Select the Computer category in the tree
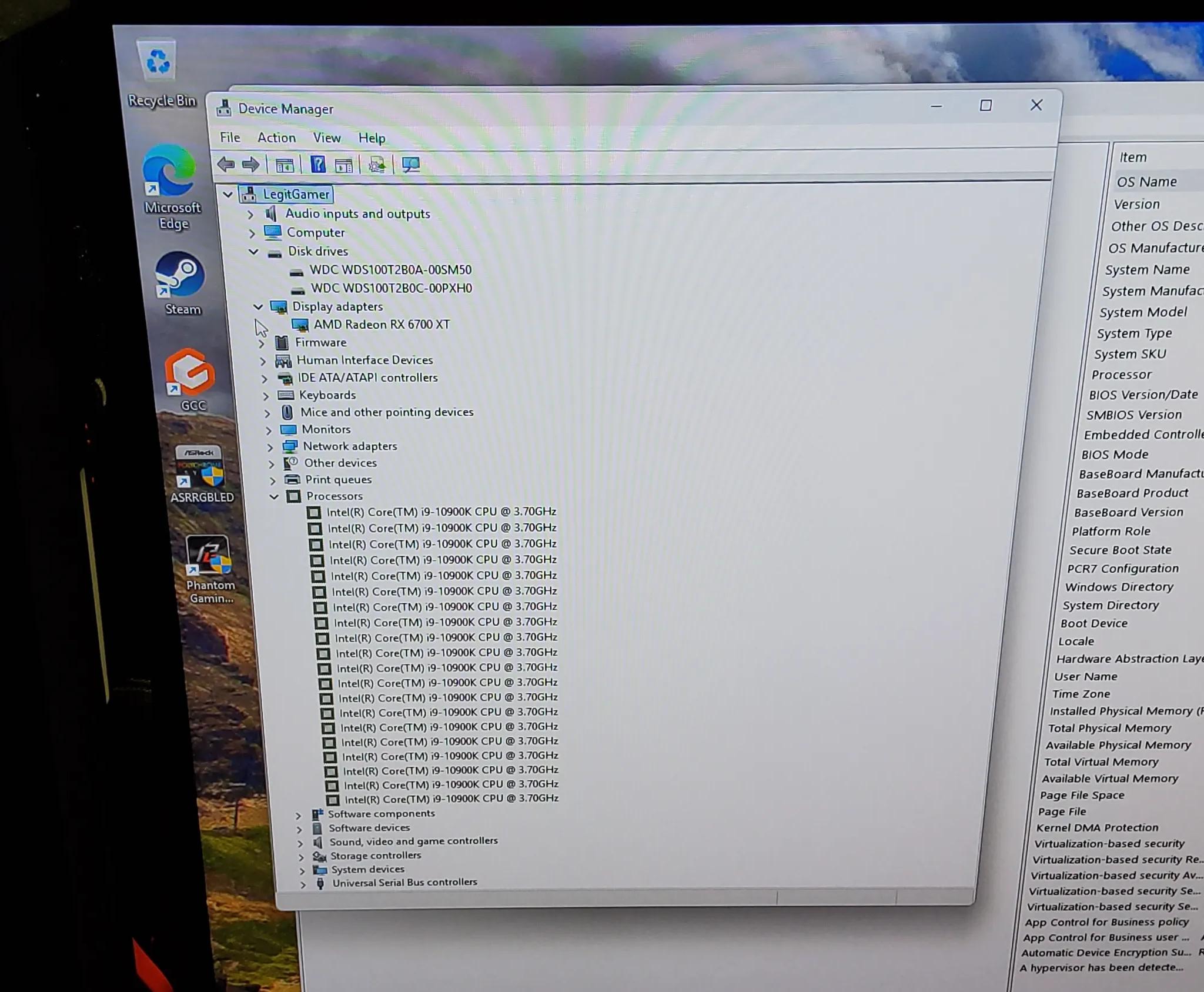Viewport: 1204px width, 992px height. 316,232
